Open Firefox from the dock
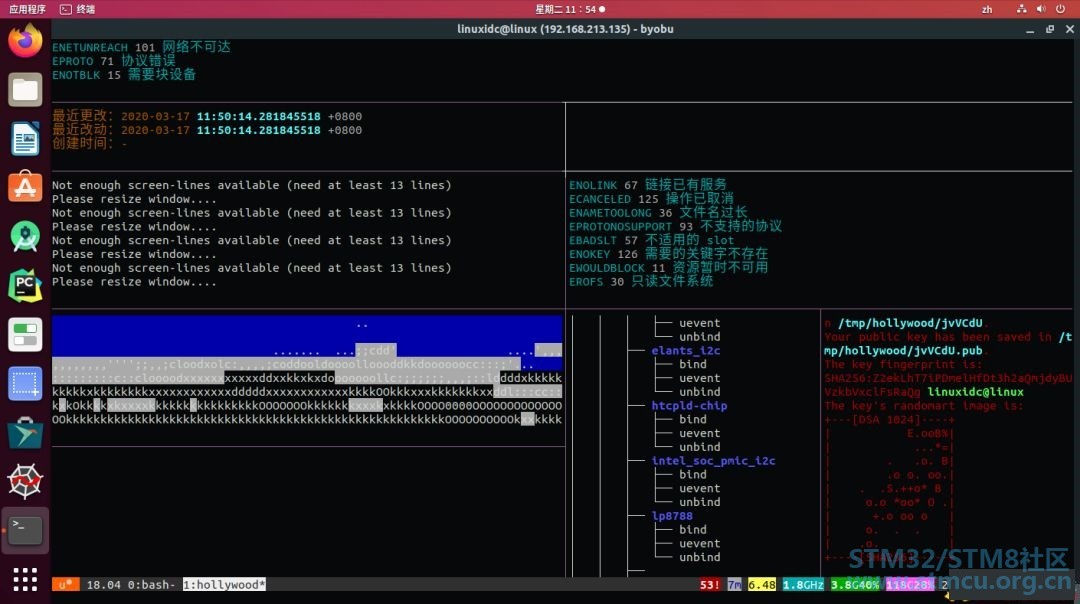The height and width of the screenshot is (604, 1080). pos(25,40)
